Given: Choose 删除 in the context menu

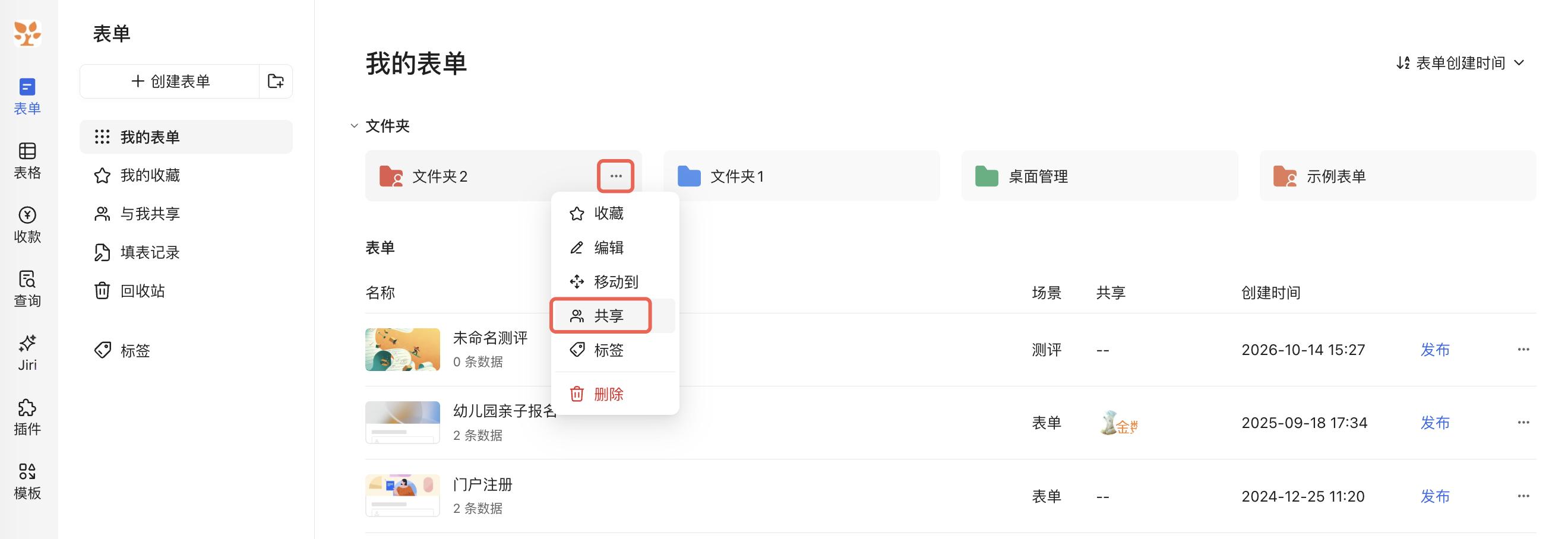Looking at the screenshot, I should pos(615,394).
